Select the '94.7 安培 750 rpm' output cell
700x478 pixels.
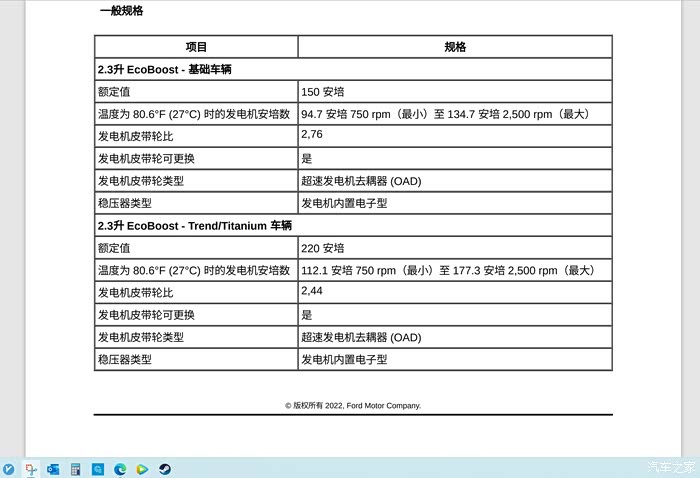(455, 114)
